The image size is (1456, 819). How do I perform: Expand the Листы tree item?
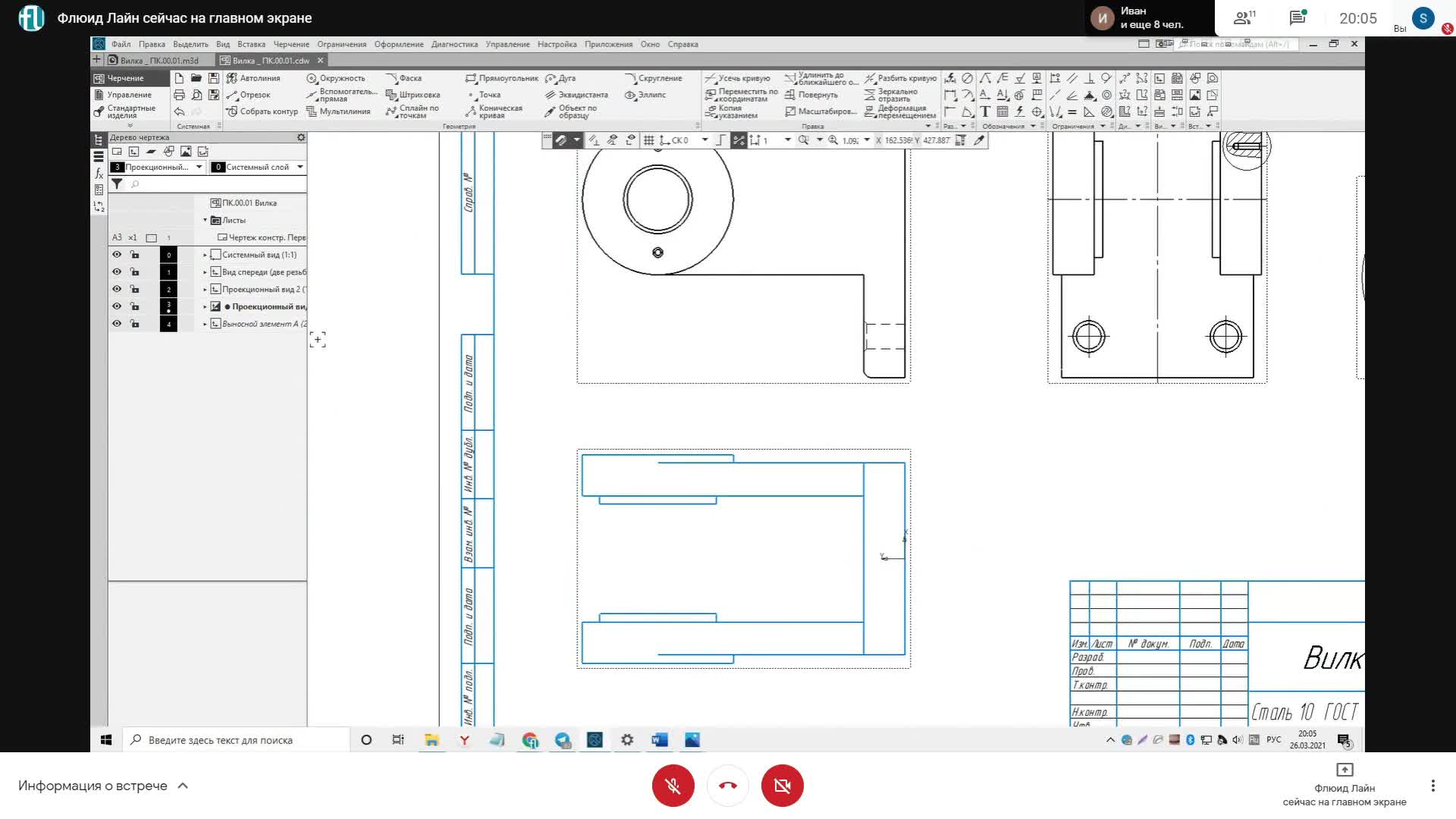205,220
